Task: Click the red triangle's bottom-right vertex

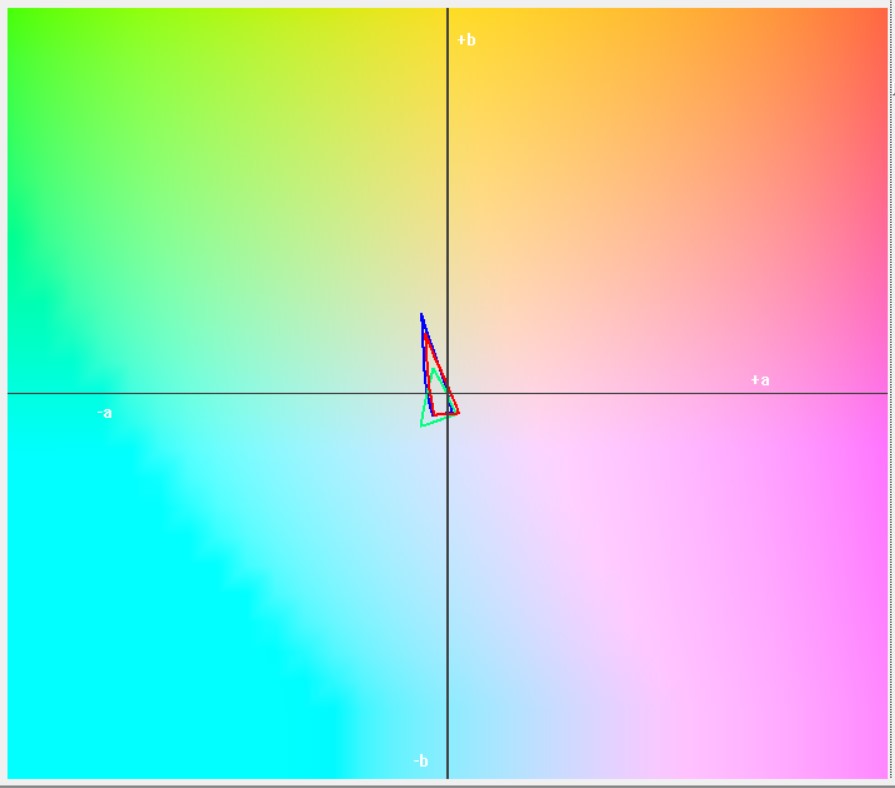Action: (x=459, y=412)
